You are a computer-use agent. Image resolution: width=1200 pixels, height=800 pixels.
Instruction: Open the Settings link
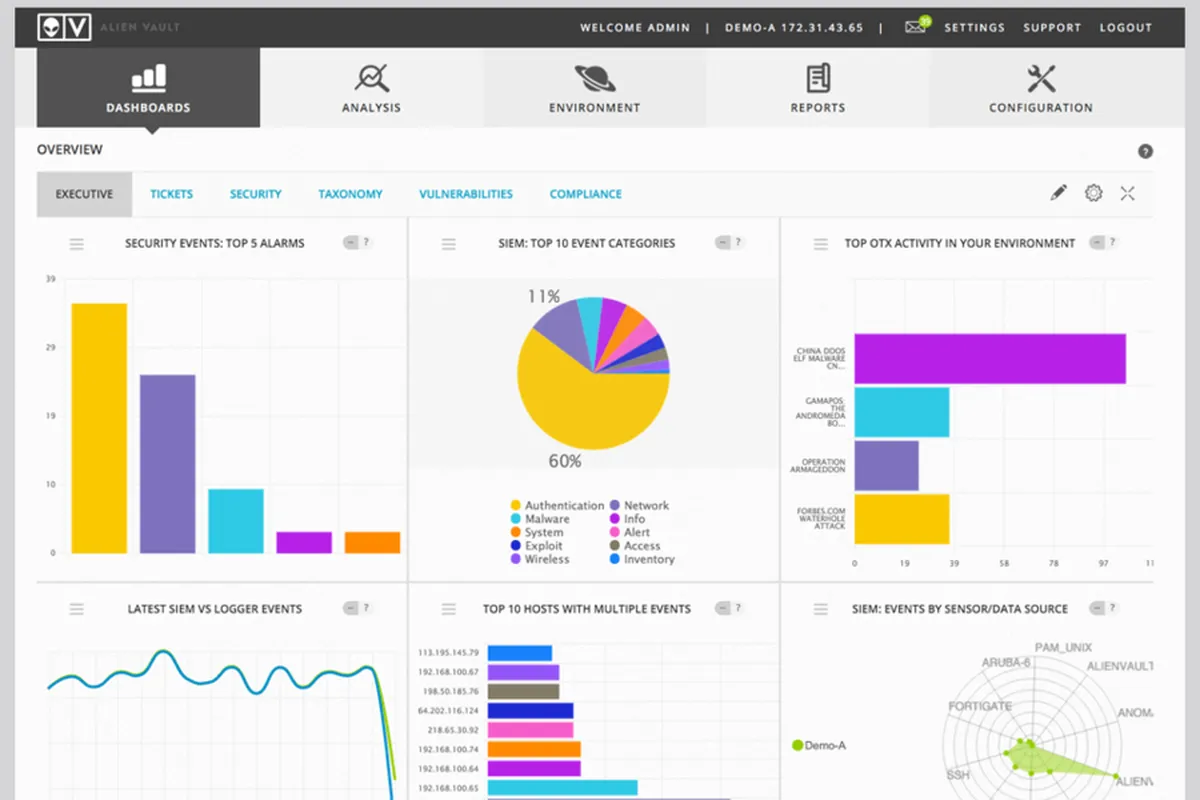pos(974,27)
